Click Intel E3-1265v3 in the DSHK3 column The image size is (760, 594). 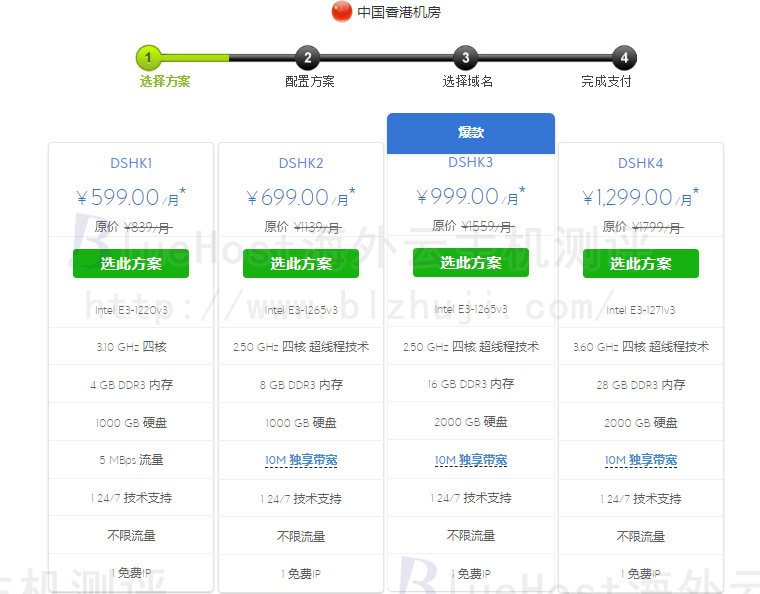pos(471,309)
